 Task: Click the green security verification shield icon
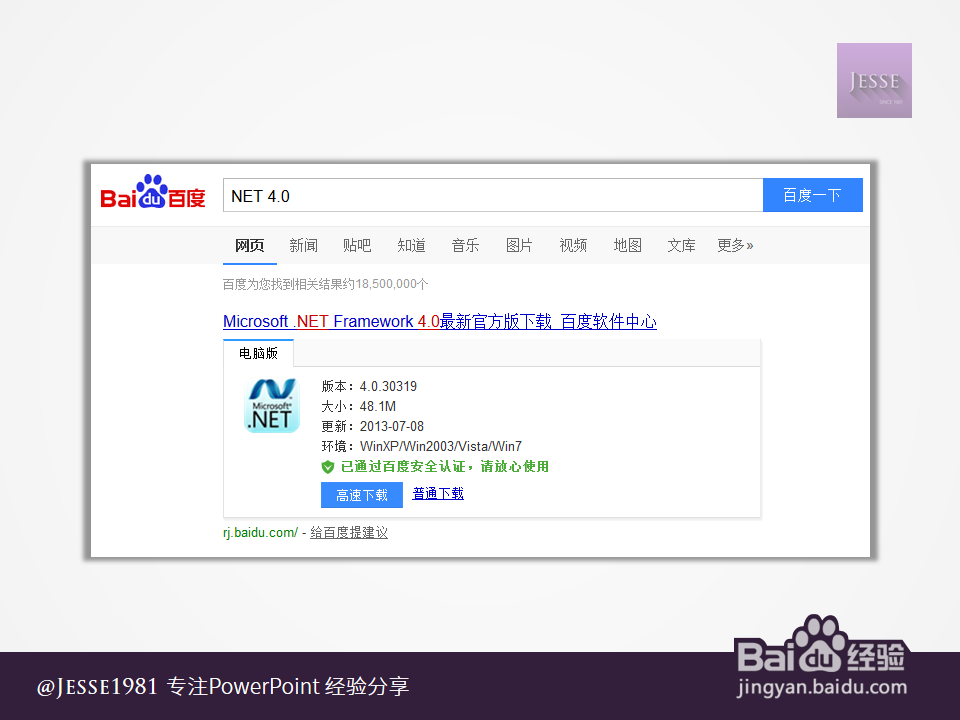(x=328, y=467)
